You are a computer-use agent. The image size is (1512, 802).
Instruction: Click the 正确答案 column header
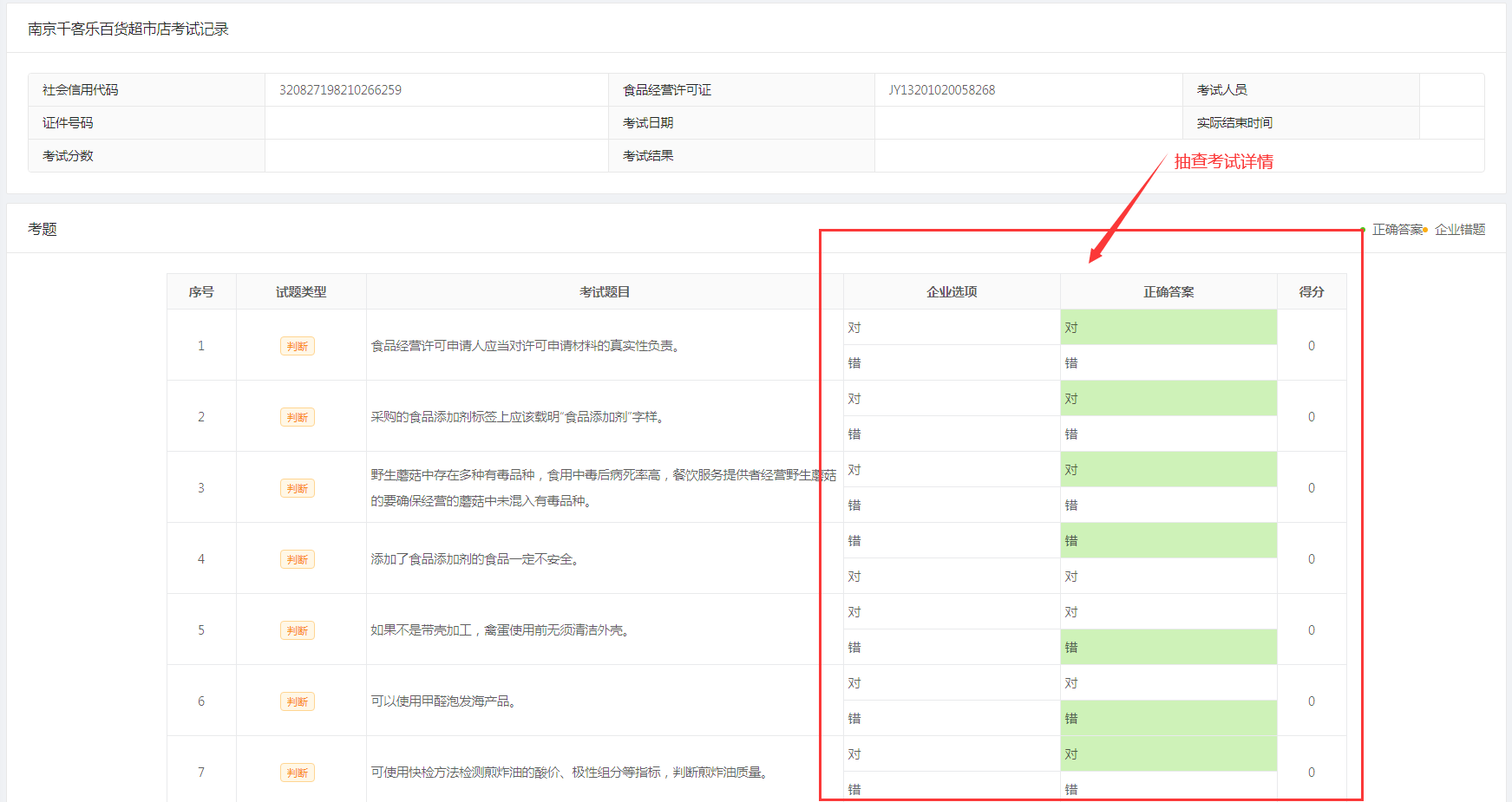coord(1168,292)
